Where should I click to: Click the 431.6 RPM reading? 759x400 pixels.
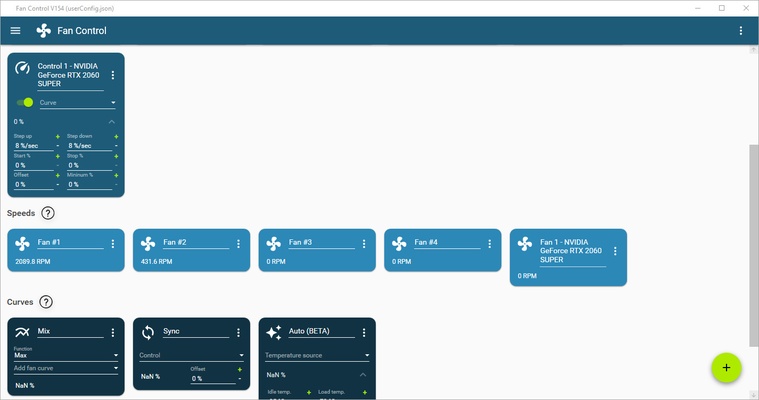coord(156,262)
